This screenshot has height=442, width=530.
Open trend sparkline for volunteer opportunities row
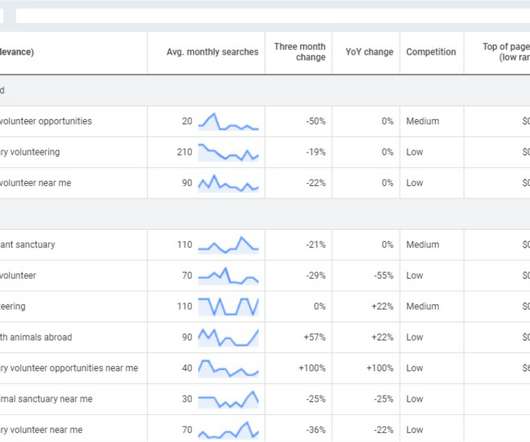pyautogui.click(x=228, y=122)
